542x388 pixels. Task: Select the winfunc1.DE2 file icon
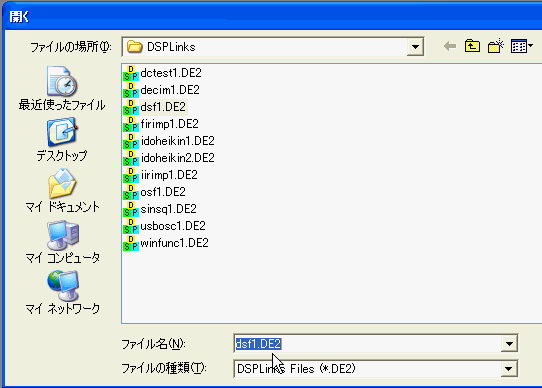tap(131, 243)
